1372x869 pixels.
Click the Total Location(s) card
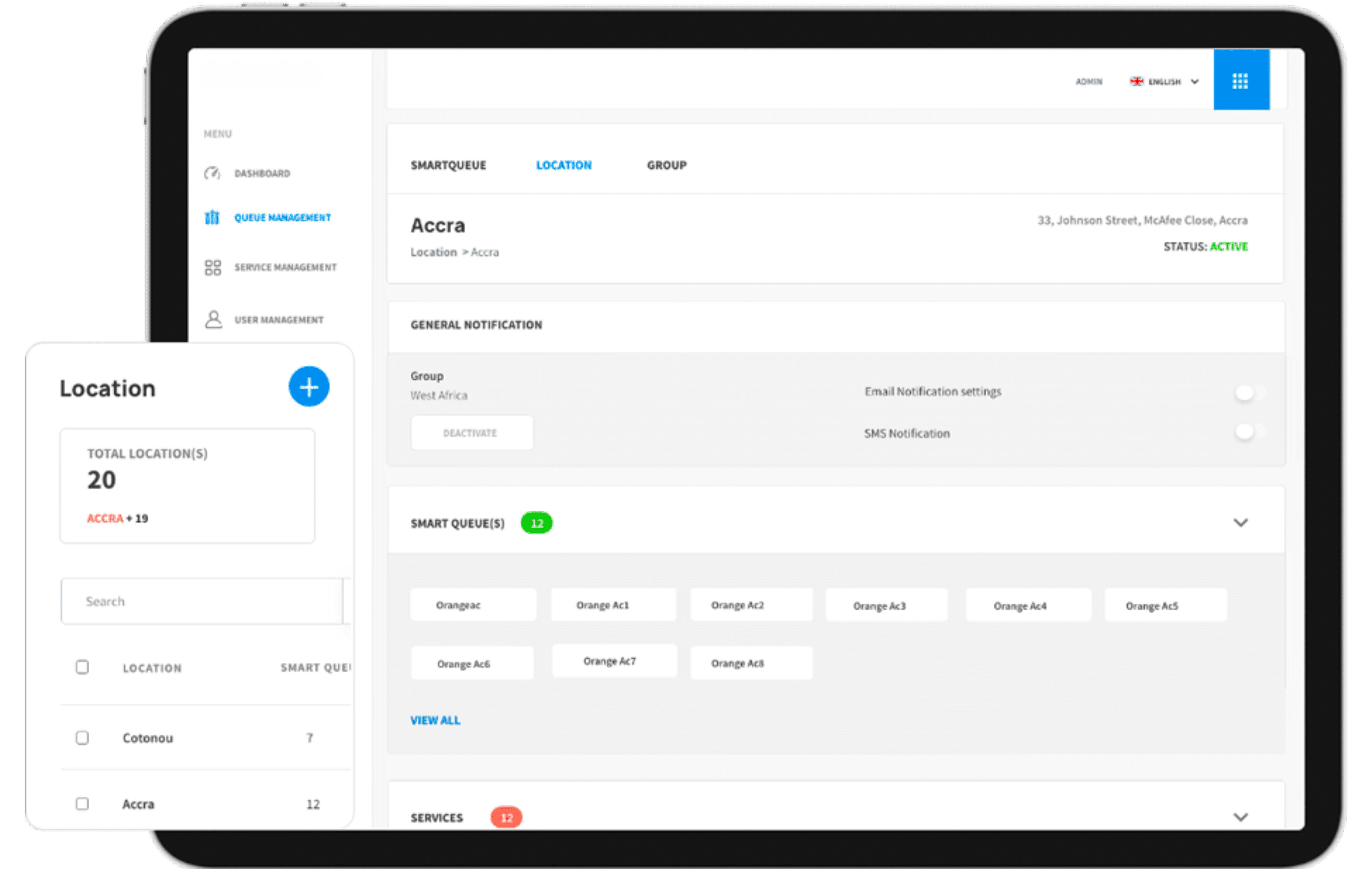coord(188,485)
